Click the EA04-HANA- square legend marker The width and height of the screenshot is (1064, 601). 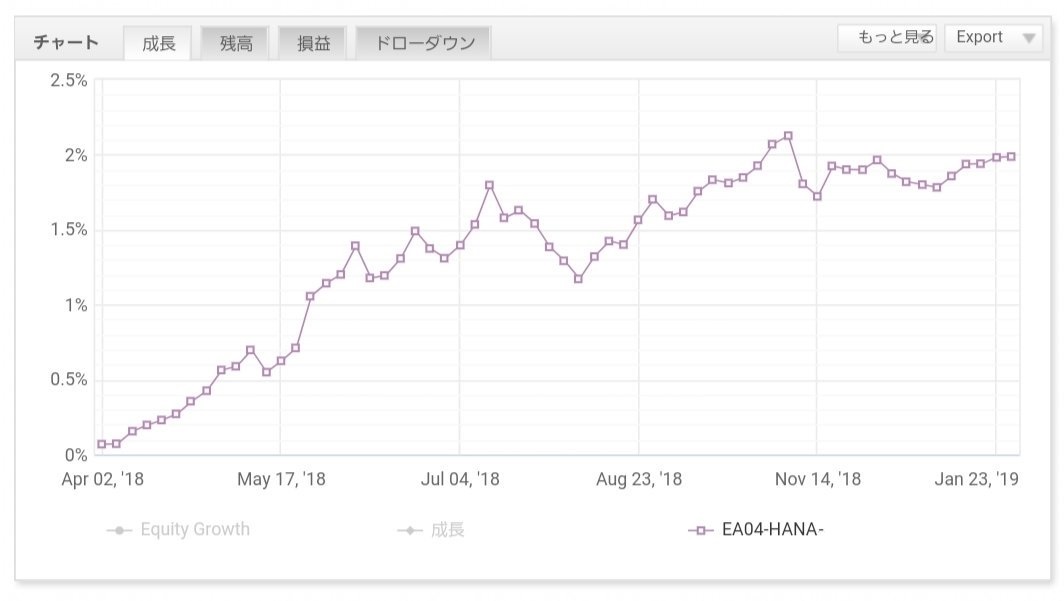(702, 530)
